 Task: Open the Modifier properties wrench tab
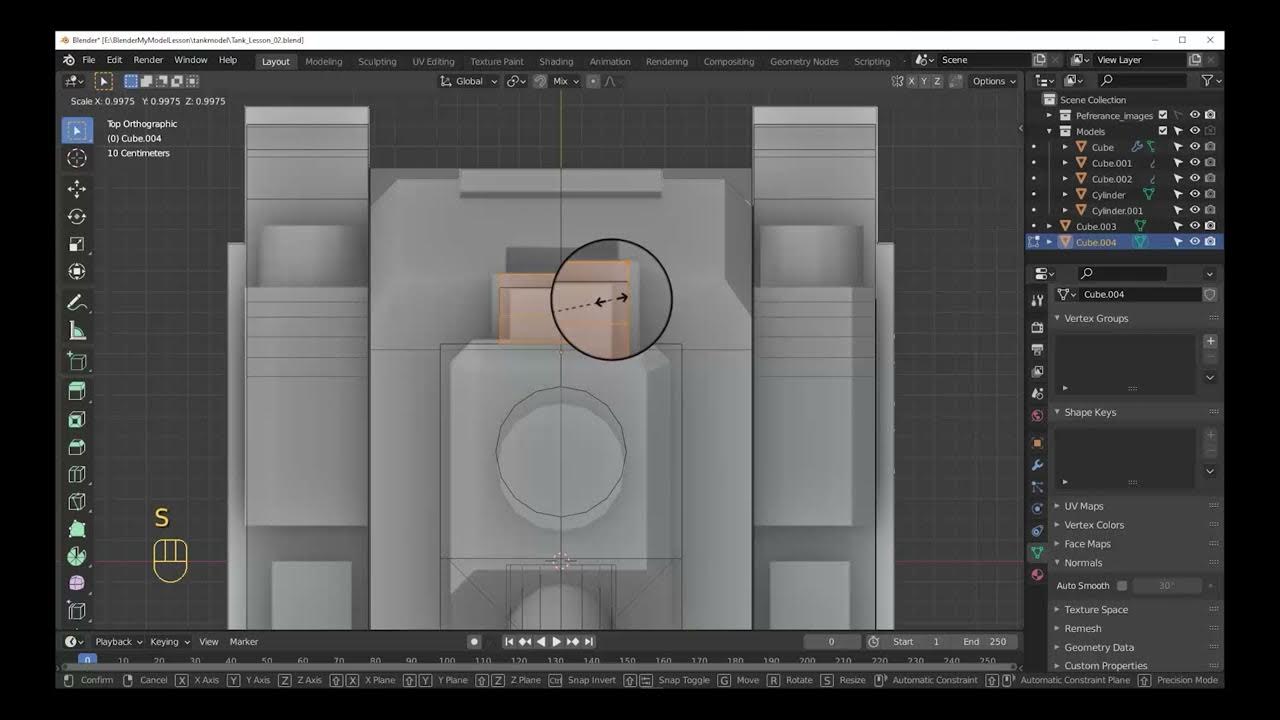click(1037, 465)
